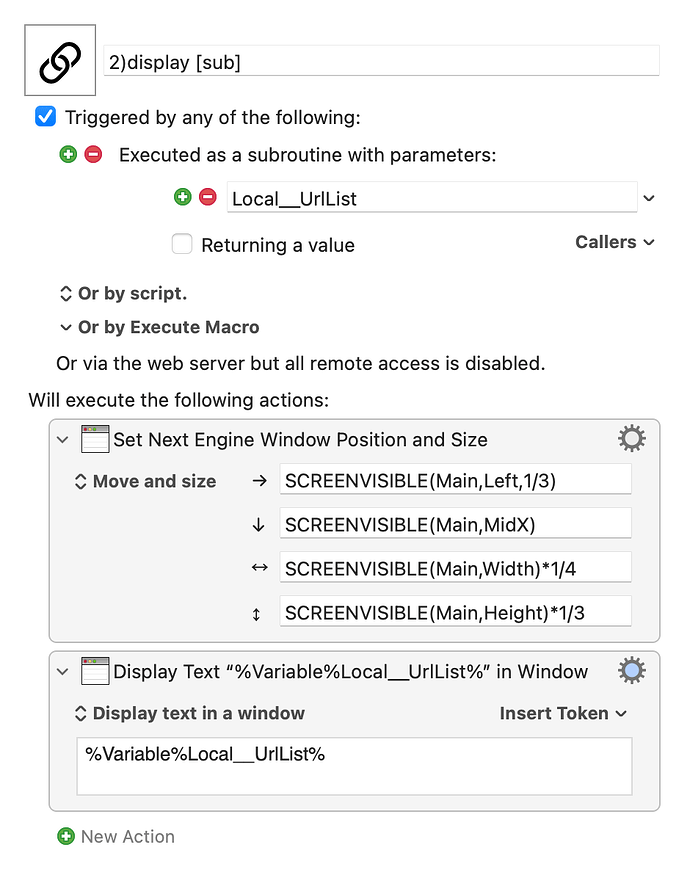
Task: Add a new trigger with green plus
Action: [68, 154]
